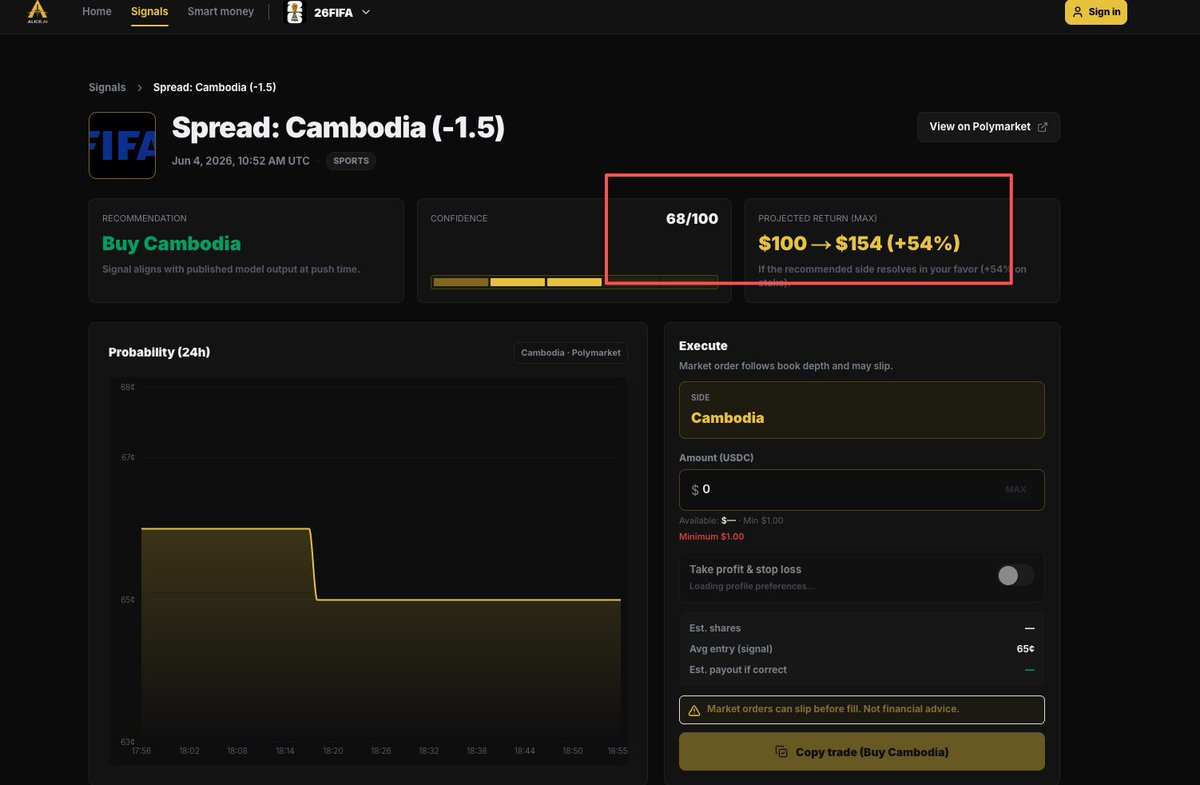Click the 26FIFA trophy icon
This screenshot has height=785, width=1200.
pyautogui.click(x=295, y=12)
